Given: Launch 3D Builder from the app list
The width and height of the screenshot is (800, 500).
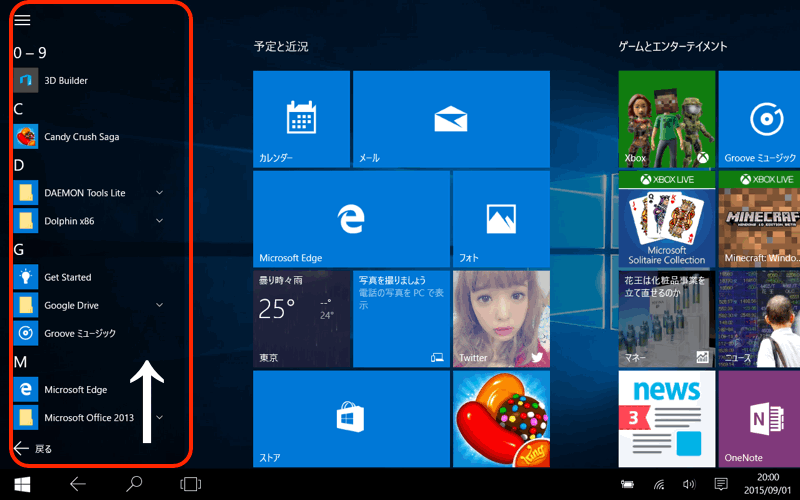Looking at the screenshot, I should click(65, 80).
